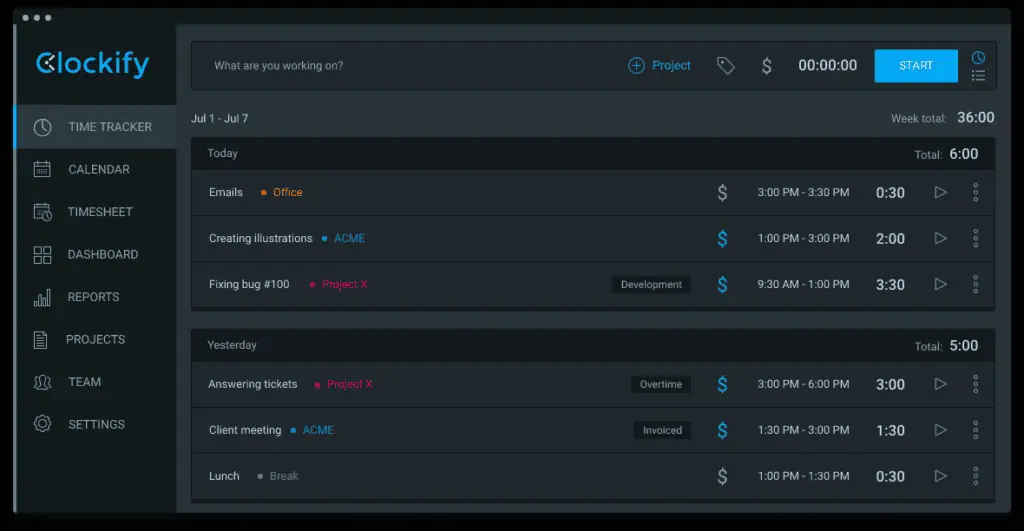Open the Calendar sidebar item

(95, 169)
